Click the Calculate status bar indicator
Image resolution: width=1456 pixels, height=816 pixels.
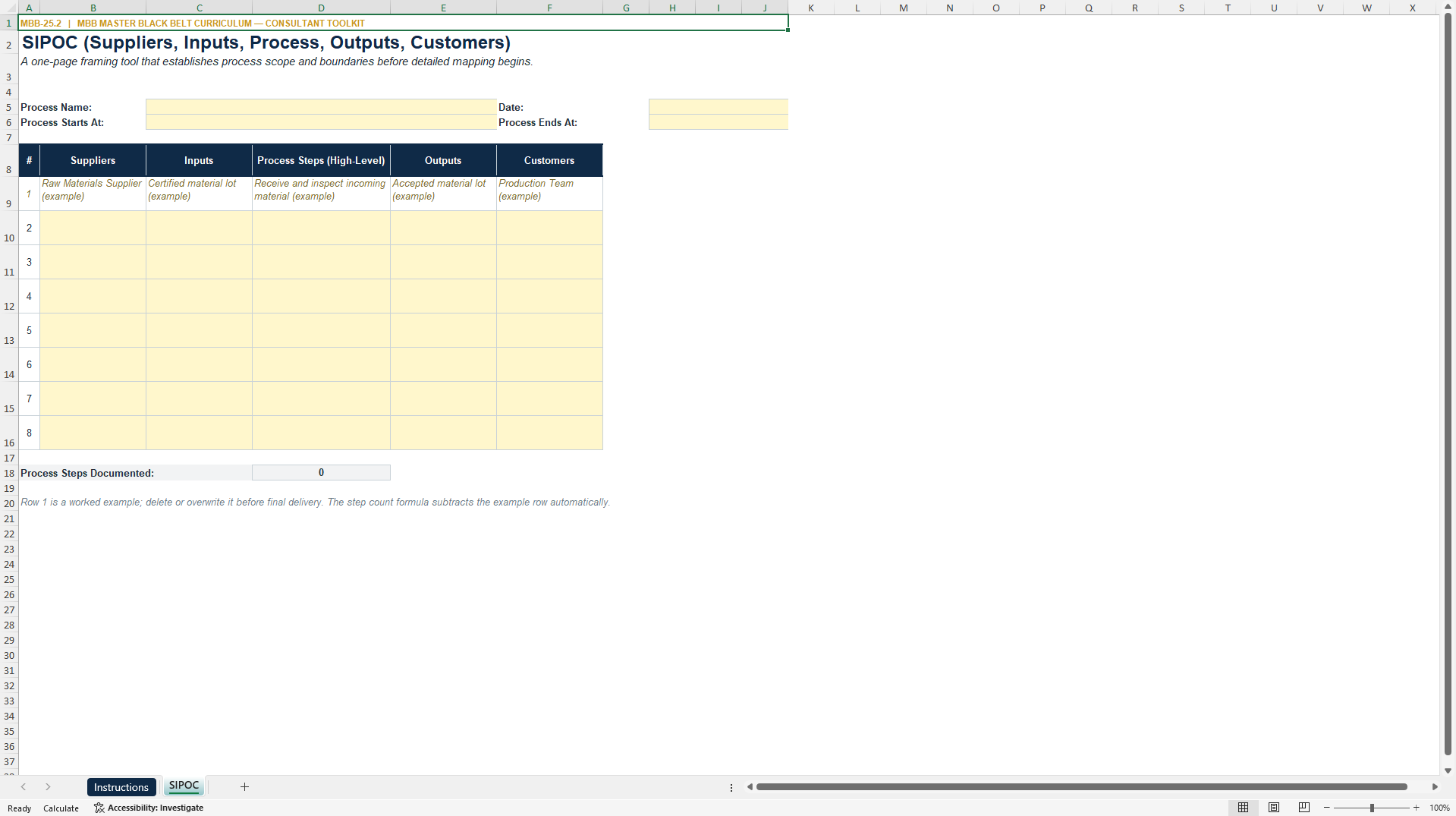pos(61,808)
